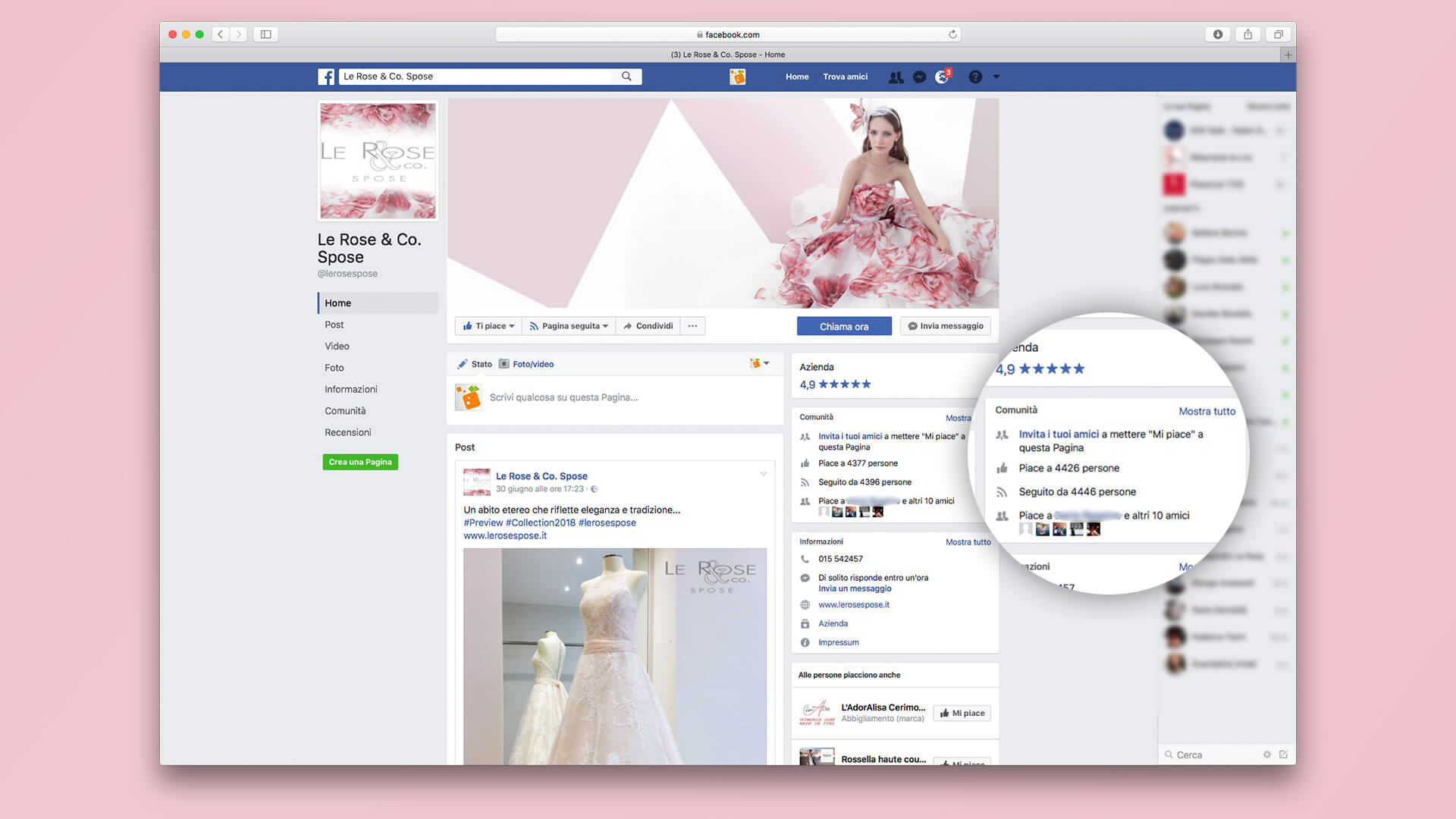Click #Preview hashtag
Viewport: 1456px width, 819px height.
(x=483, y=522)
